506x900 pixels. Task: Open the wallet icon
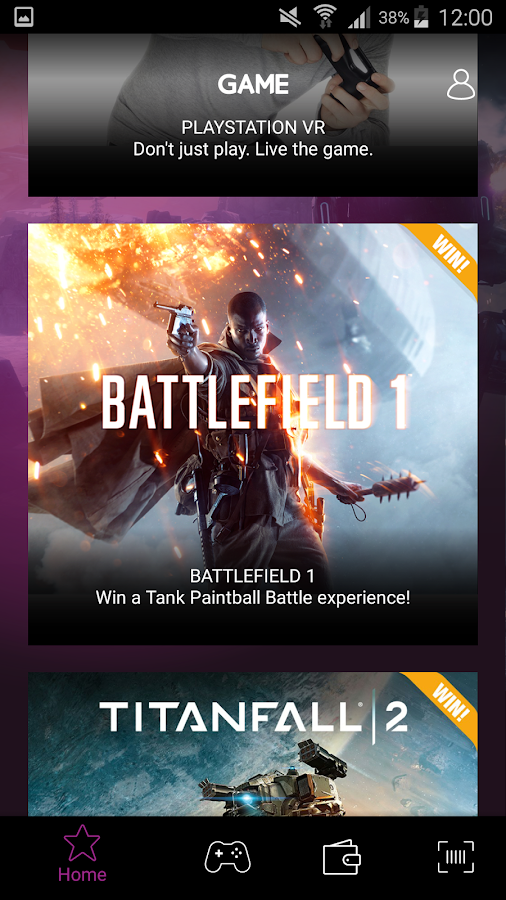coord(342,857)
